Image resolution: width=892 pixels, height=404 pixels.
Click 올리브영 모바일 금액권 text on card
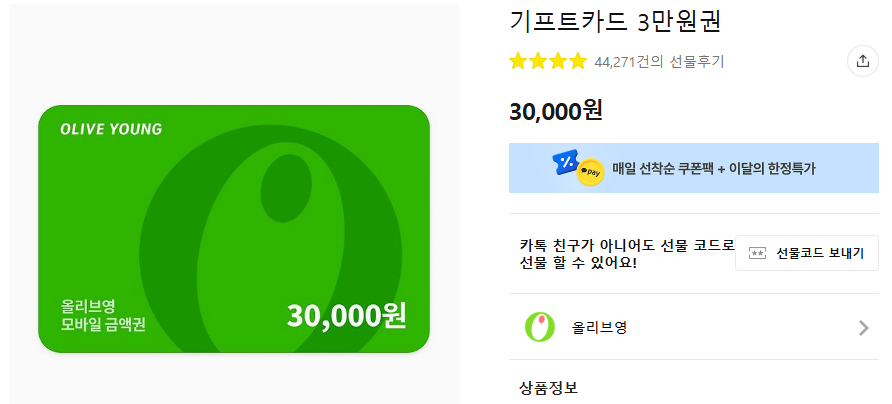coord(102,316)
